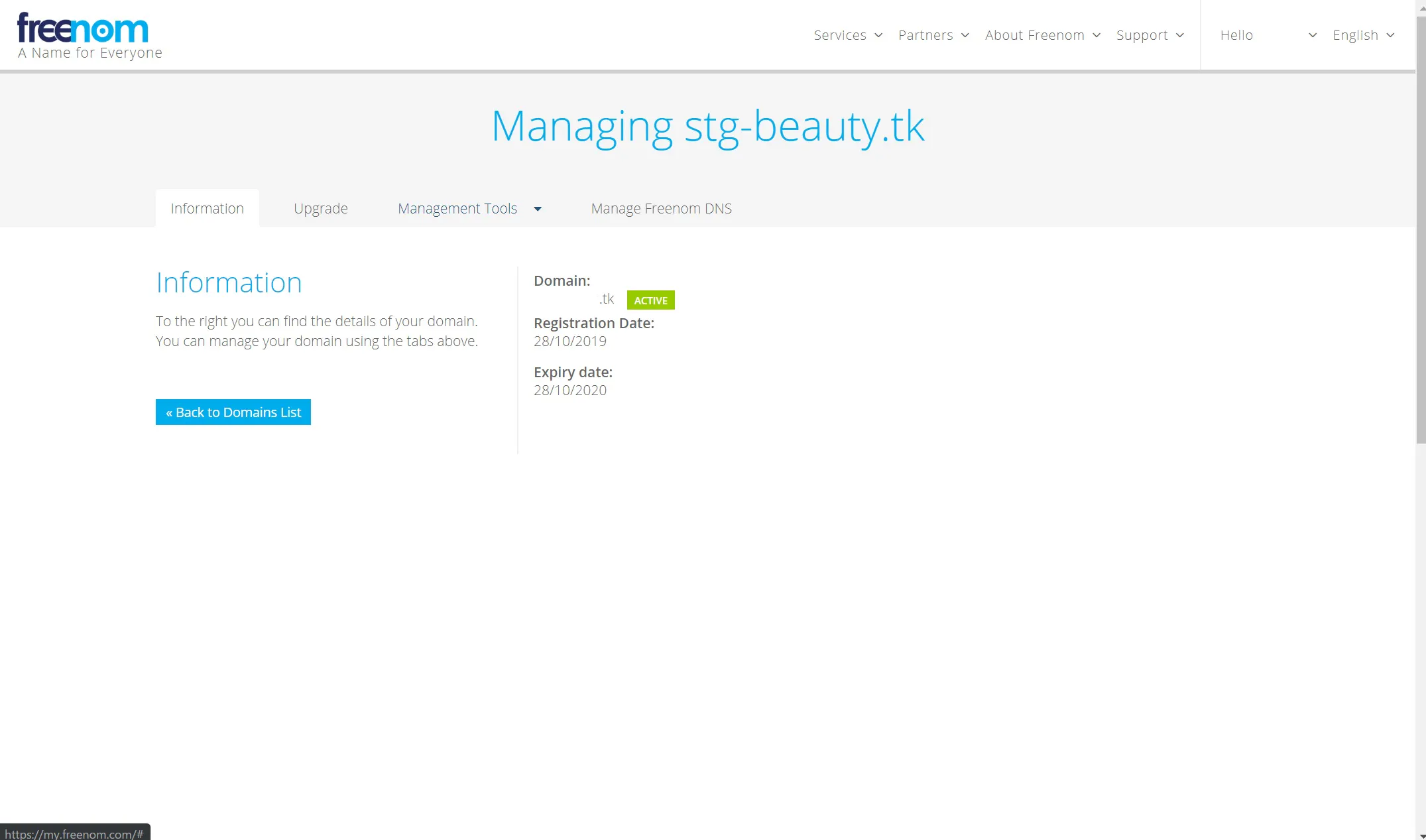Viewport: 1426px width, 840px height.
Task: Click the 'A Name for Everyone' tagline
Action: click(90, 53)
